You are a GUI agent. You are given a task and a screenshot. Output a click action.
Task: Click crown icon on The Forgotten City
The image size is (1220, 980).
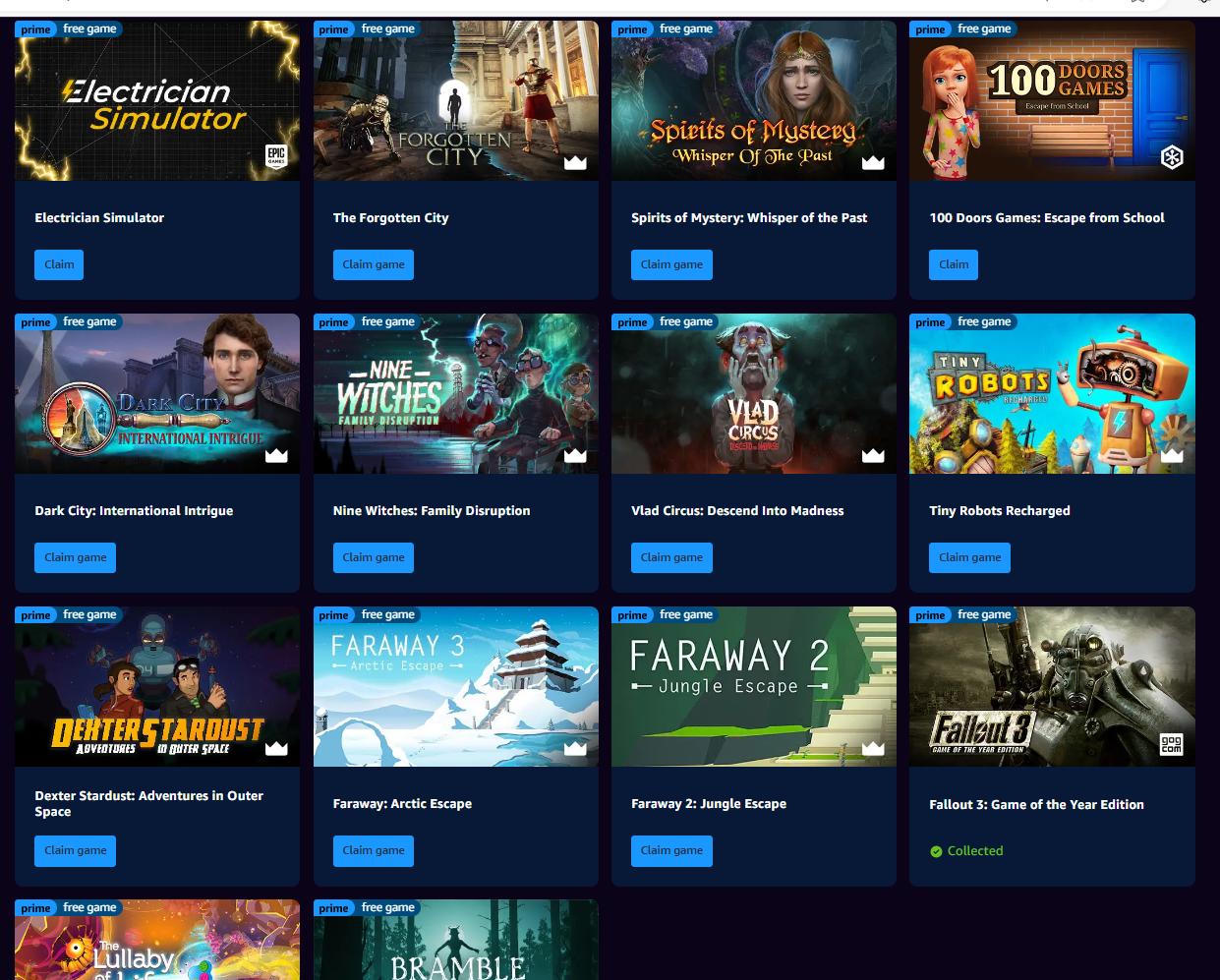pyautogui.click(x=575, y=162)
